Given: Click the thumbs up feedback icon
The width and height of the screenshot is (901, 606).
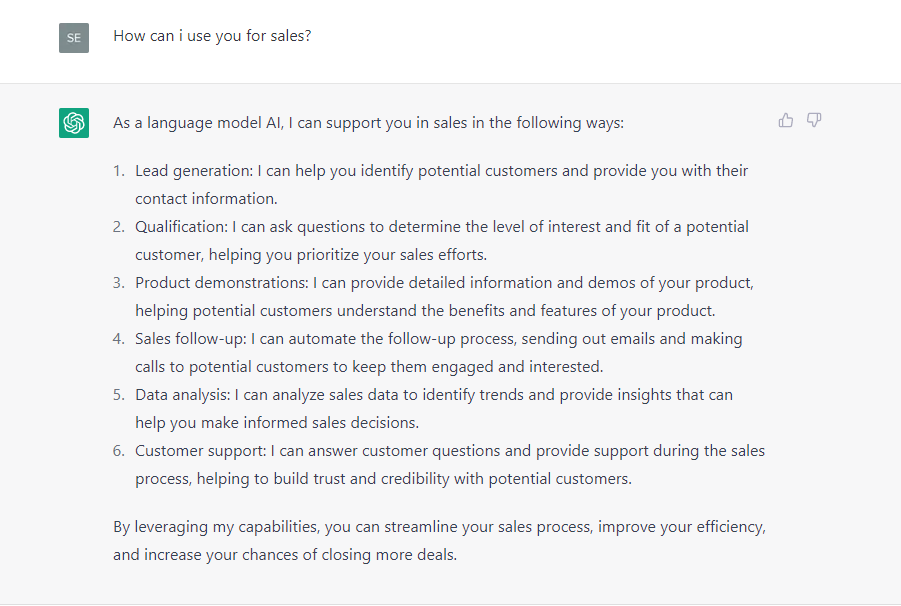Looking at the screenshot, I should point(786,121).
